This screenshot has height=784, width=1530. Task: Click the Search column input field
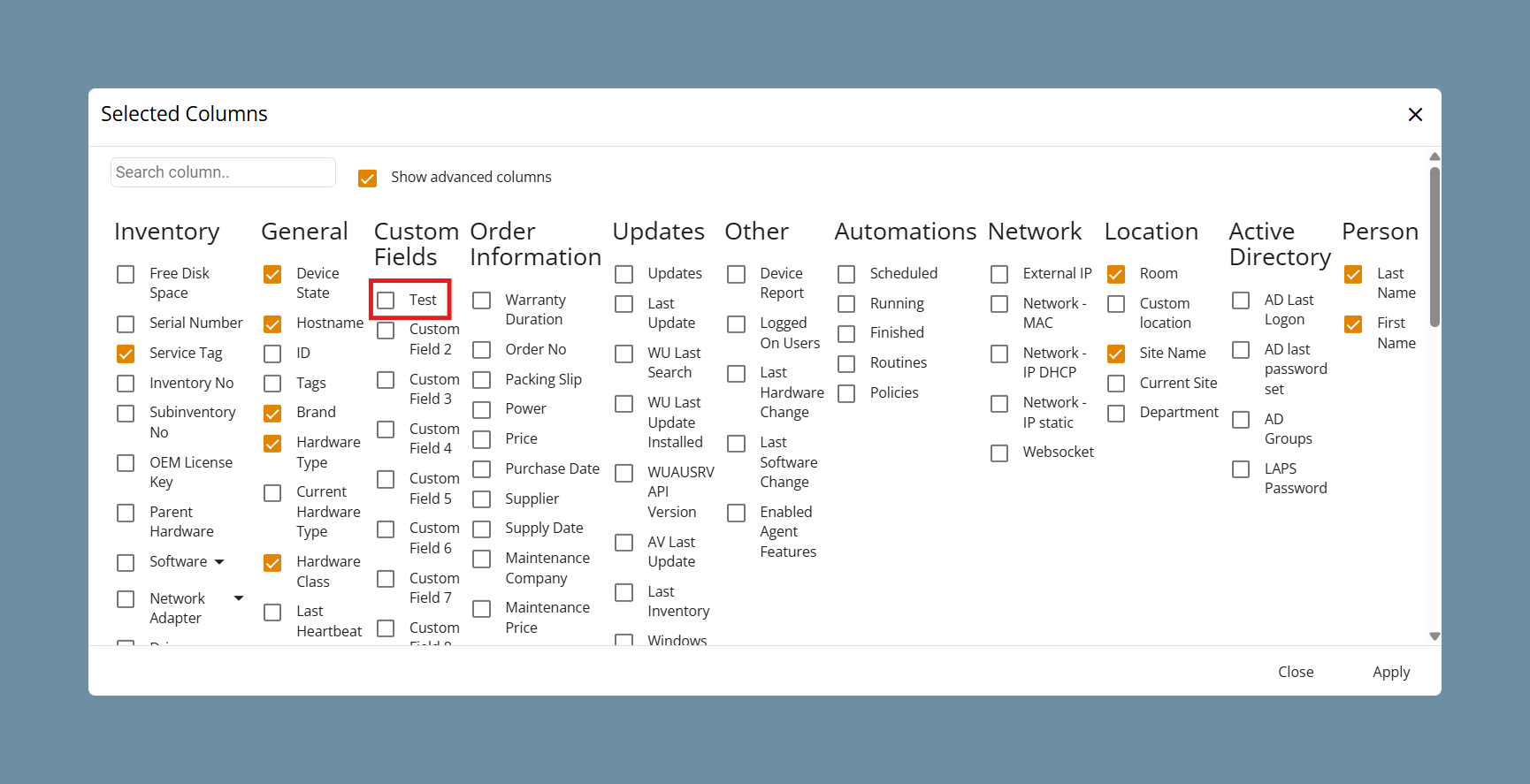223,172
